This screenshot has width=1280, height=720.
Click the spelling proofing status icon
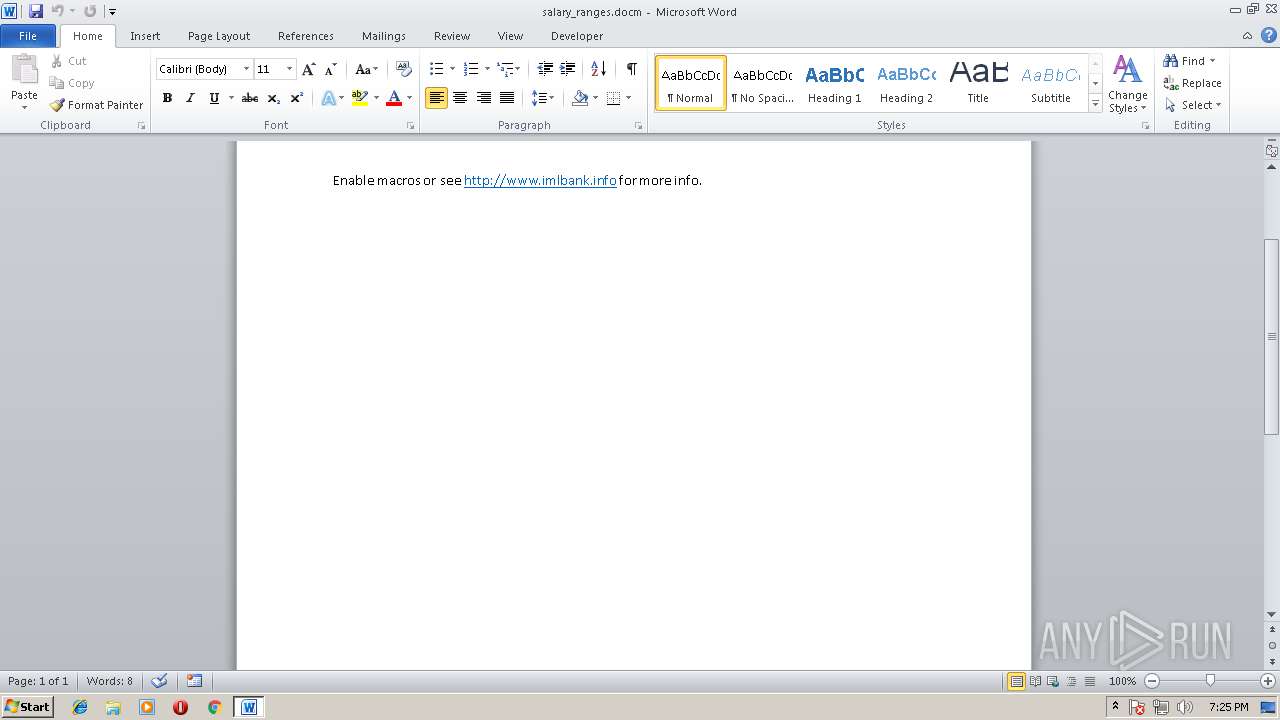(159, 681)
